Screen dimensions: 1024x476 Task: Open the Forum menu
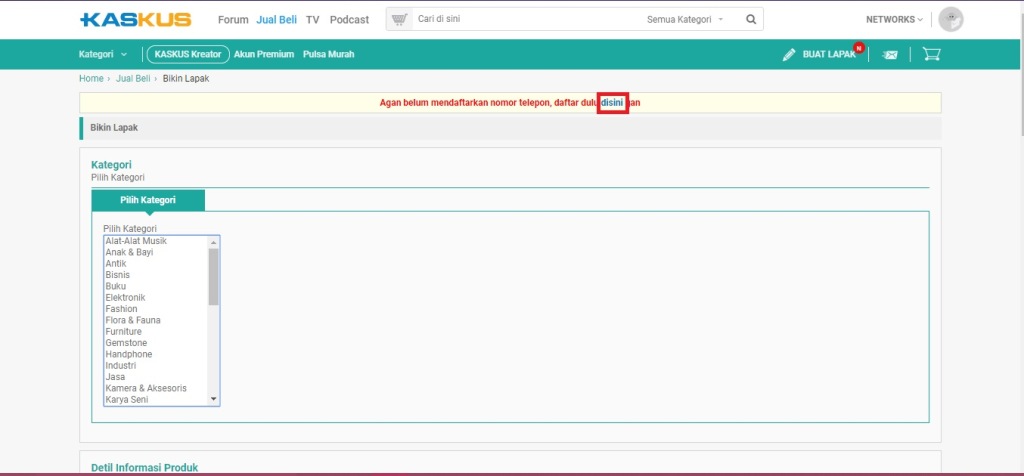[x=233, y=20]
